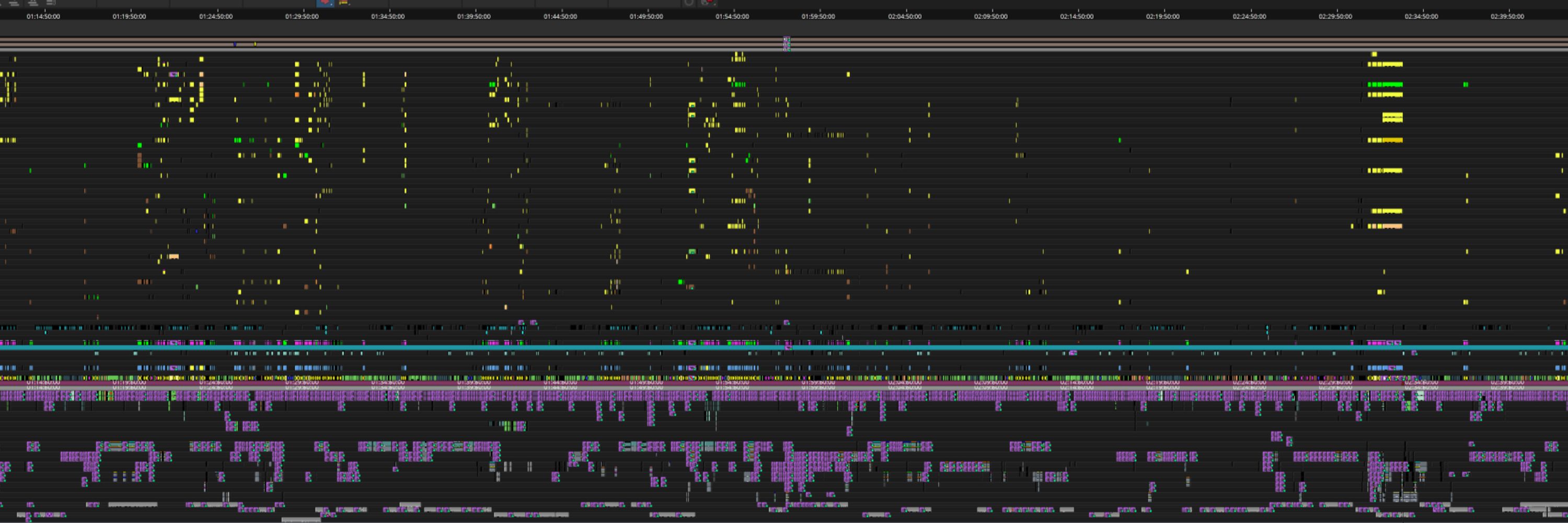This screenshot has height=523, width=1568.
Task: Jump to 02:04:50:00 on the upper ruler
Action: point(905,16)
